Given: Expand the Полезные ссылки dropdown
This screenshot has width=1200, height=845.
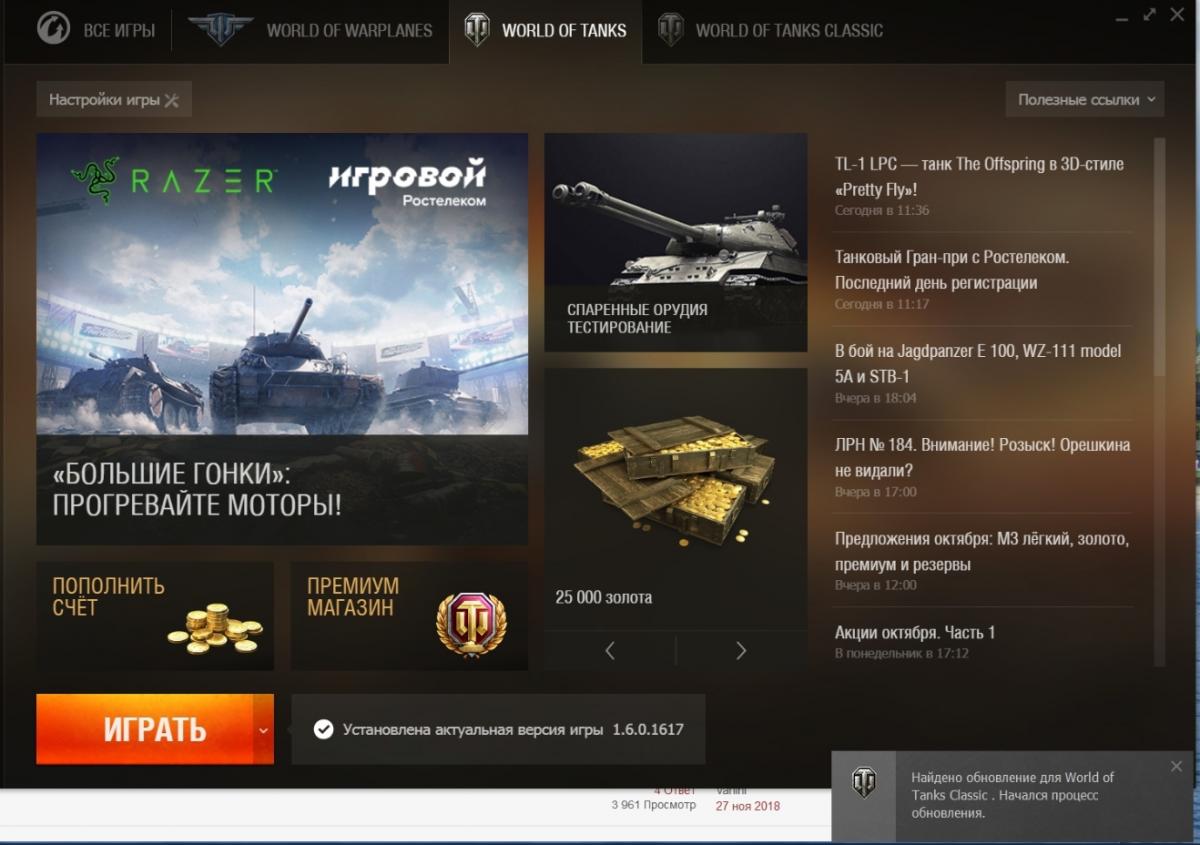Looking at the screenshot, I should (x=1085, y=99).
